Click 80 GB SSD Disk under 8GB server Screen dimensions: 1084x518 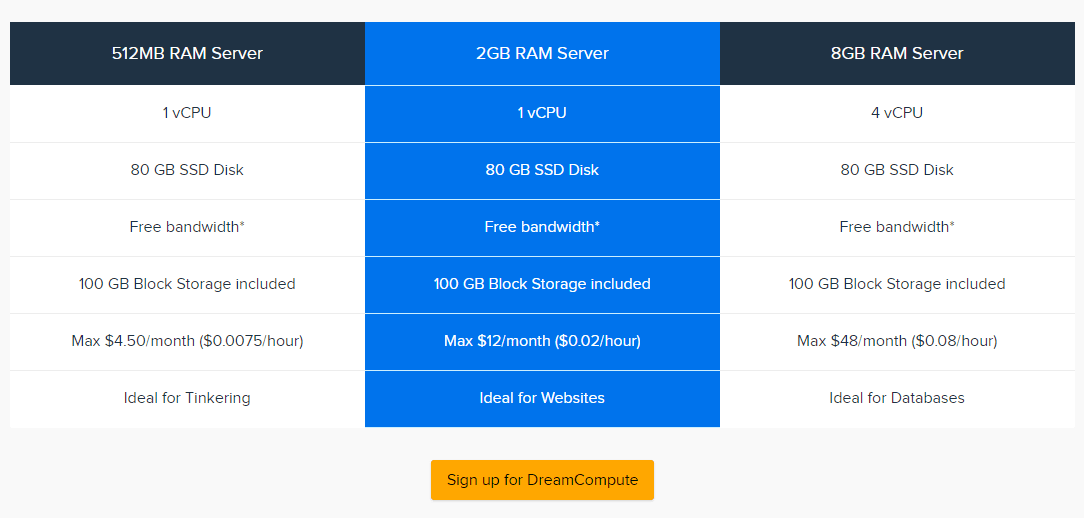[897, 170]
